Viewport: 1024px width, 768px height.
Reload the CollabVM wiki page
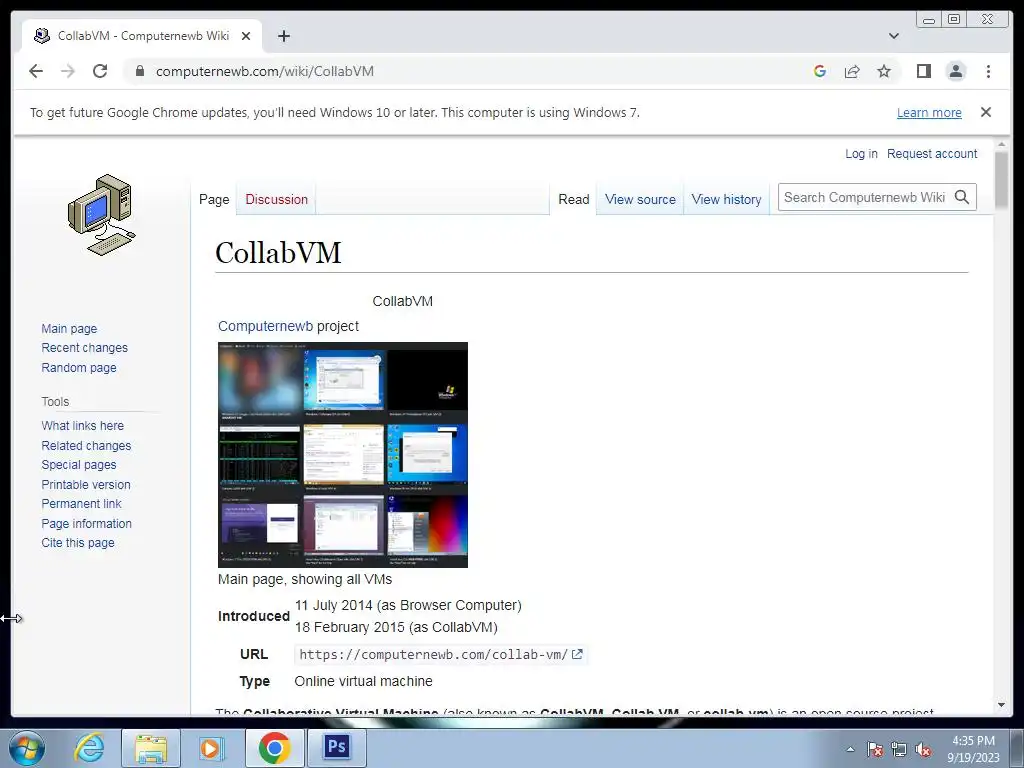click(100, 71)
